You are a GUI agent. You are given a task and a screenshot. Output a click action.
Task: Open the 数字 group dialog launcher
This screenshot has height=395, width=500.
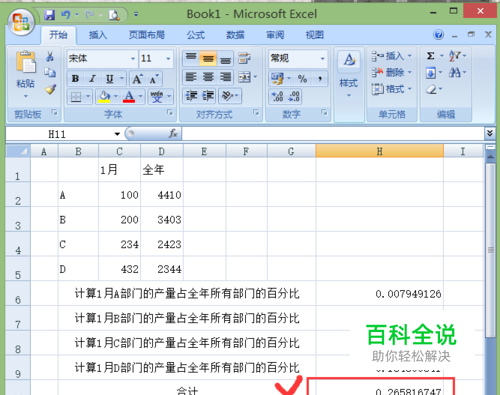[324, 113]
